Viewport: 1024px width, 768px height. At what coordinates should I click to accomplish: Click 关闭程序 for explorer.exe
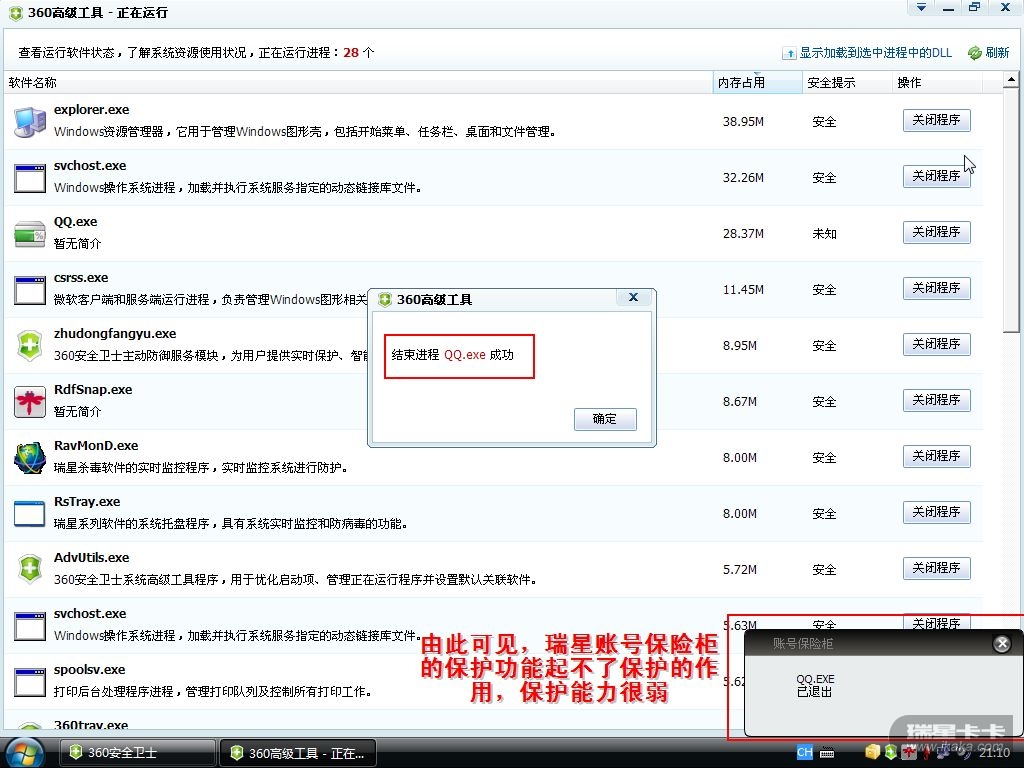point(936,120)
